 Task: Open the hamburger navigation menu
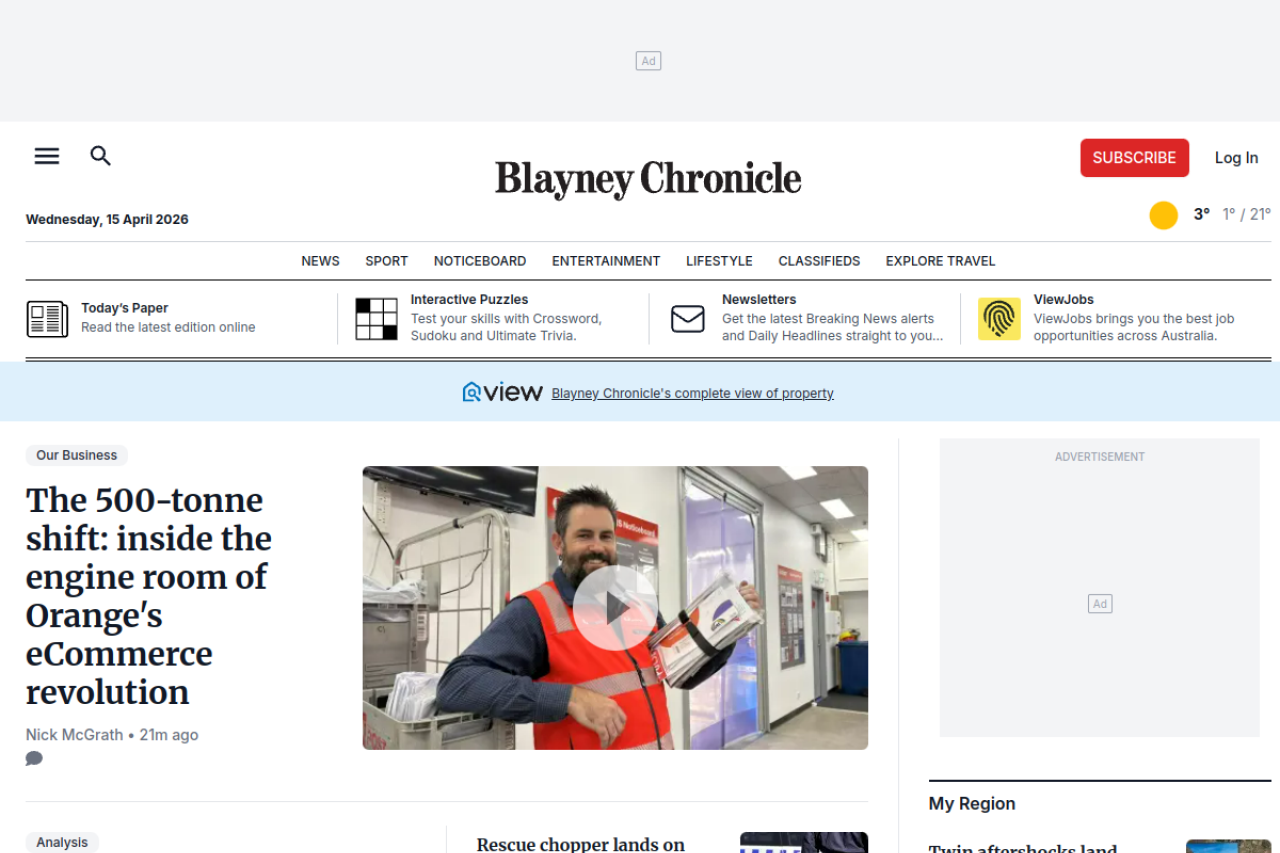(47, 156)
